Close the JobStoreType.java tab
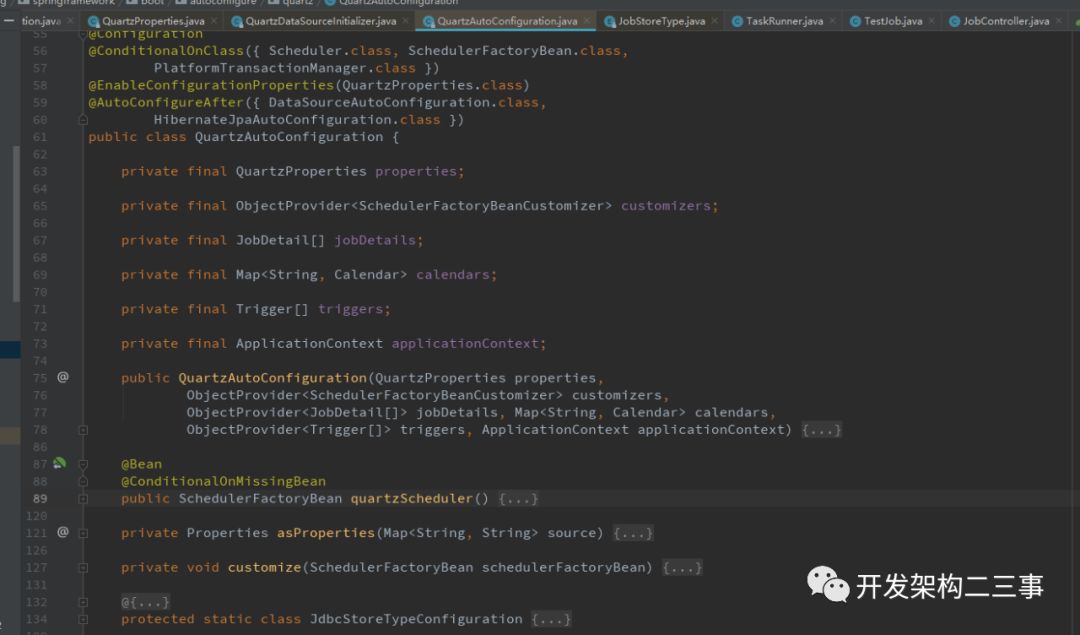 coord(714,21)
